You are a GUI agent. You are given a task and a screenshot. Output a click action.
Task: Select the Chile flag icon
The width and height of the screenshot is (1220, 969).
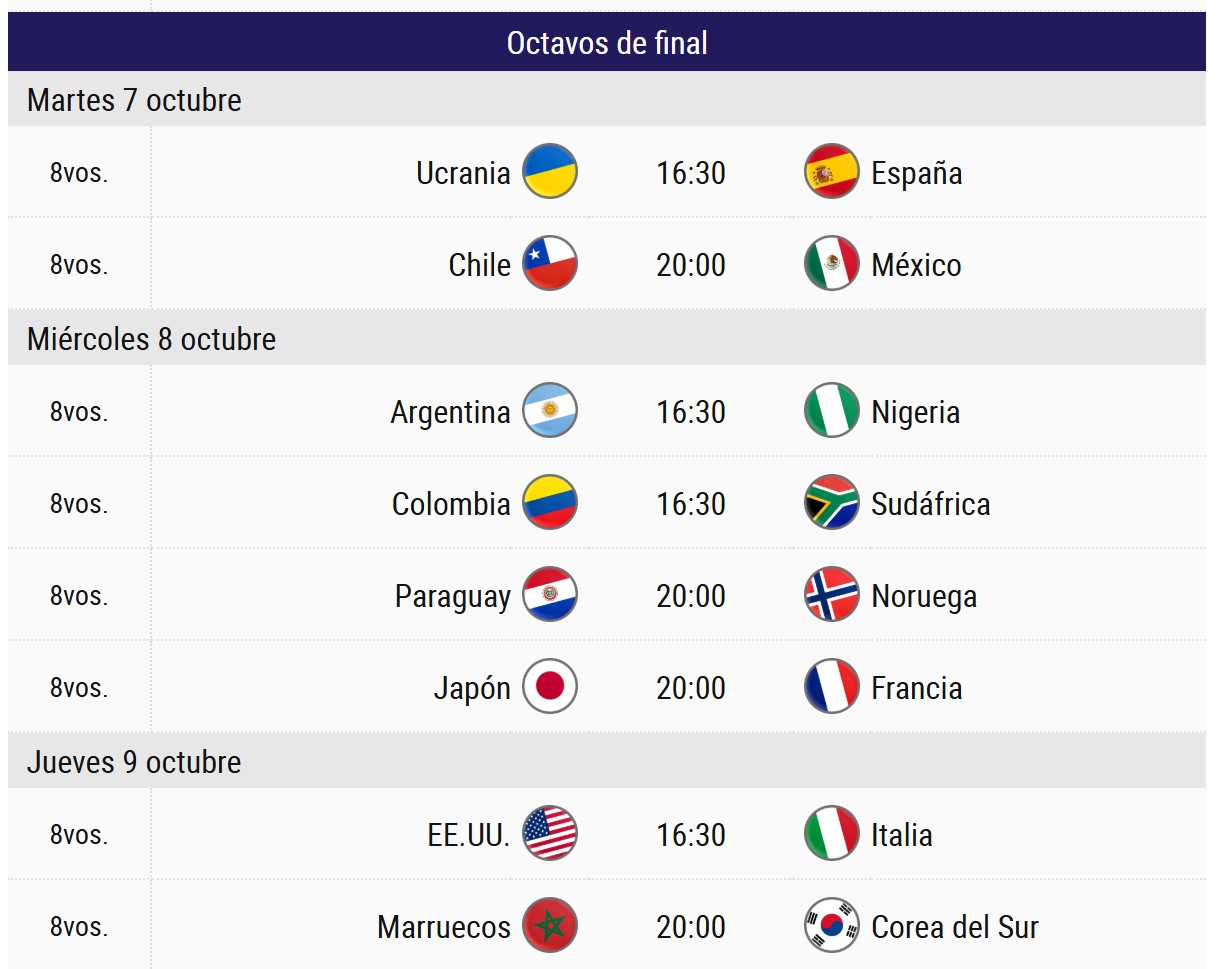click(550, 264)
